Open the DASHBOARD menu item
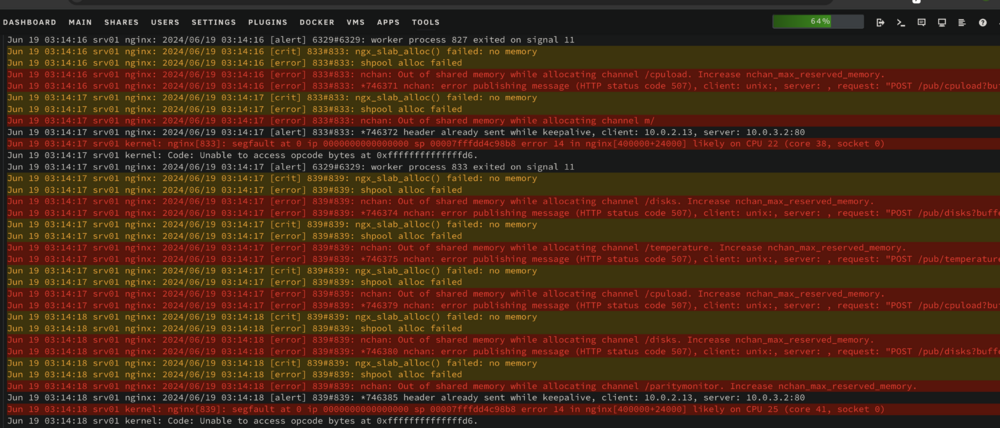 (x=29, y=22)
